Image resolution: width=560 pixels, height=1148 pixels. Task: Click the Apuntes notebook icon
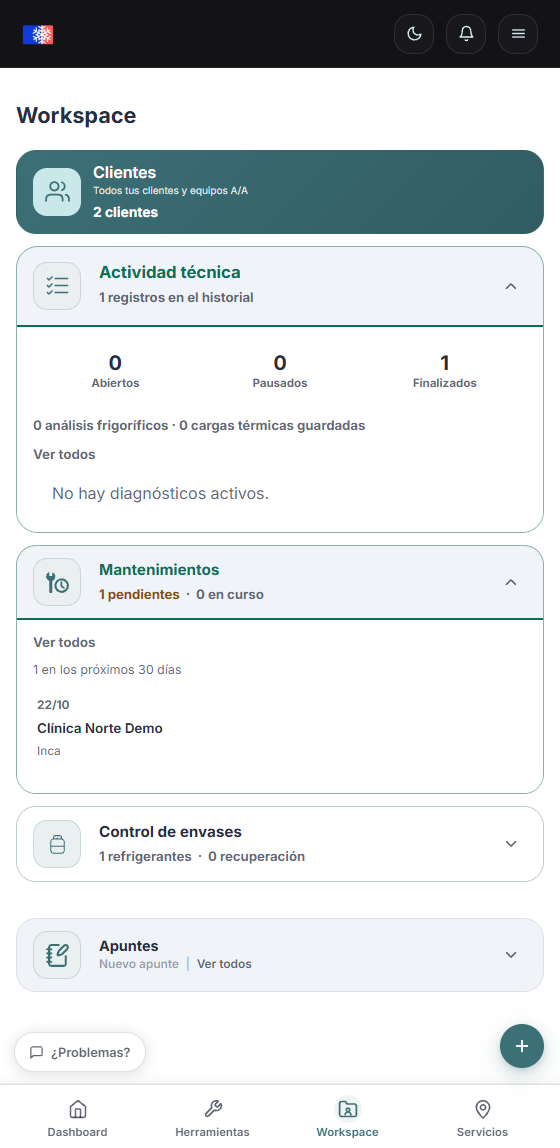point(57,955)
